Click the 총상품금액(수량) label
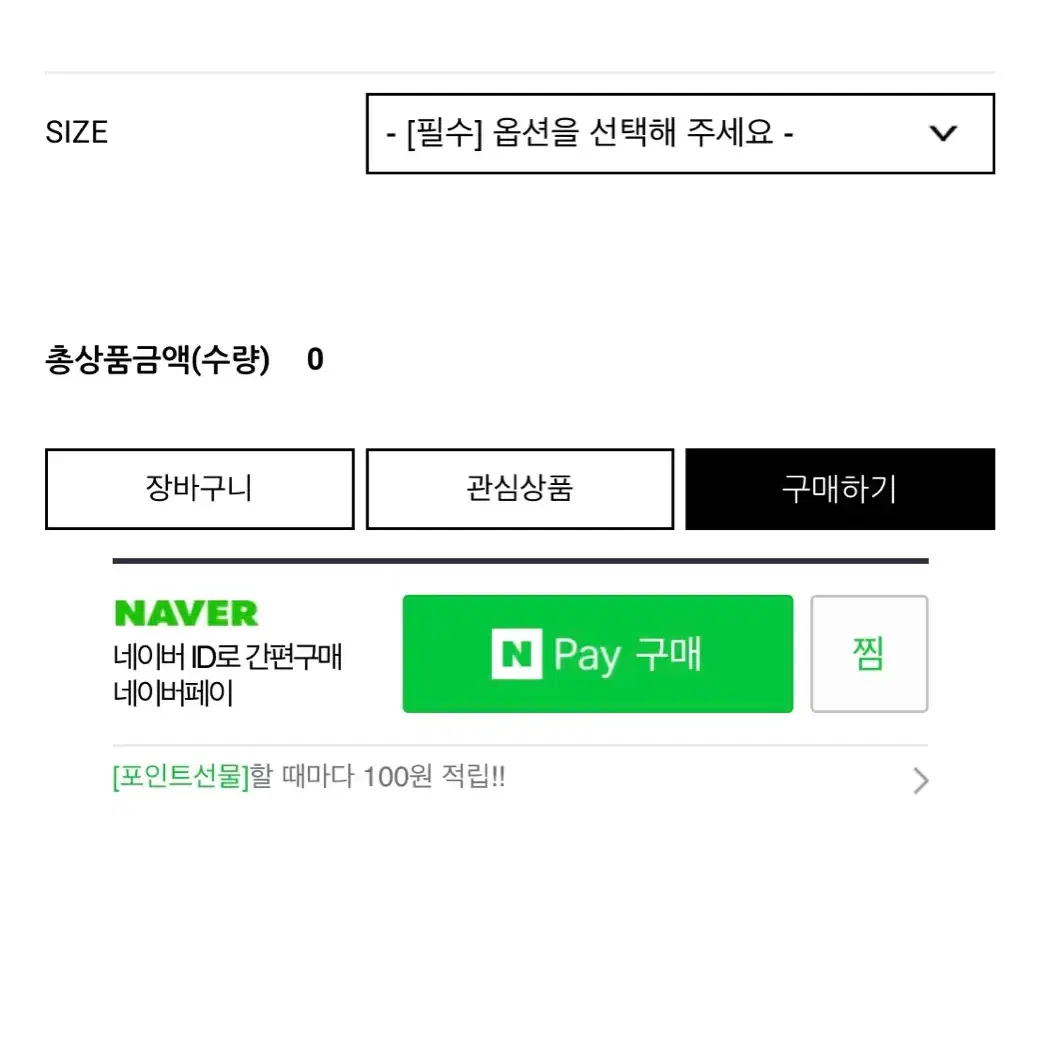Screen dimensions: 1047x1047 pos(158,359)
